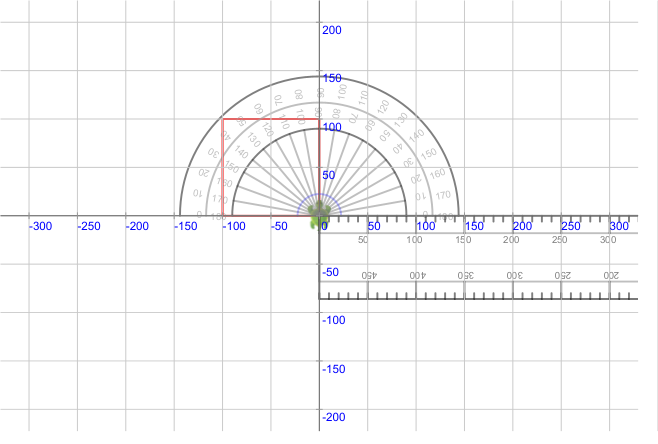Click the 350 mark on the lower flipped ruler
658x444 pixels.
click(x=463, y=275)
